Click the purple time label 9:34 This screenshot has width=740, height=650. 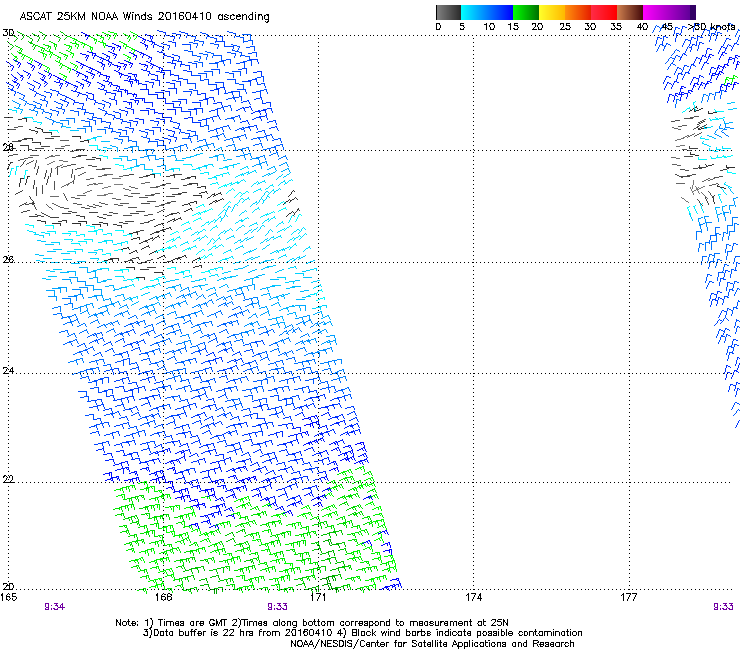(x=55, y=607)
